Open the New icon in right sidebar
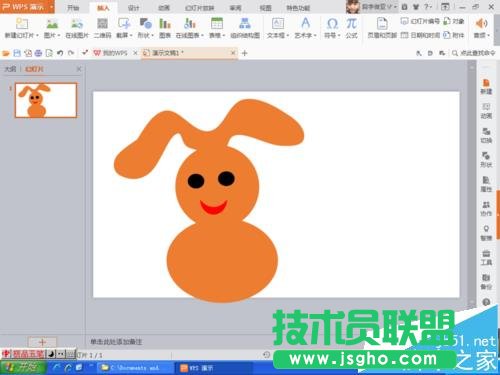Viewport: 500px width, 375px height. click(486, 87)
